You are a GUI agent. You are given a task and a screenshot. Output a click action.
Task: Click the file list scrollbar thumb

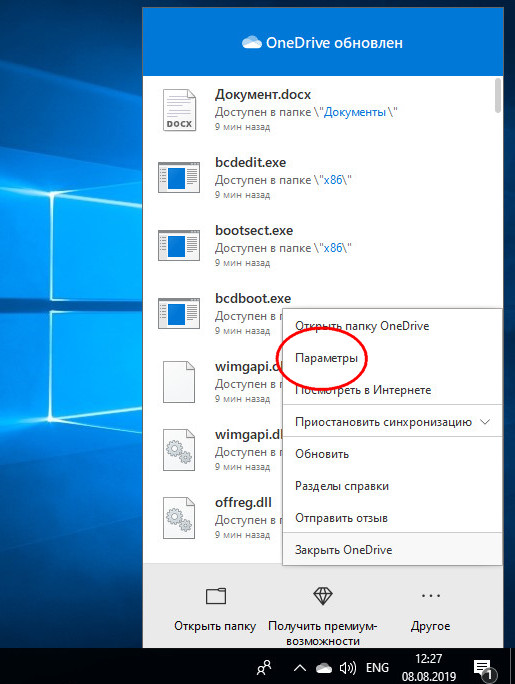(x=498, y=96)
